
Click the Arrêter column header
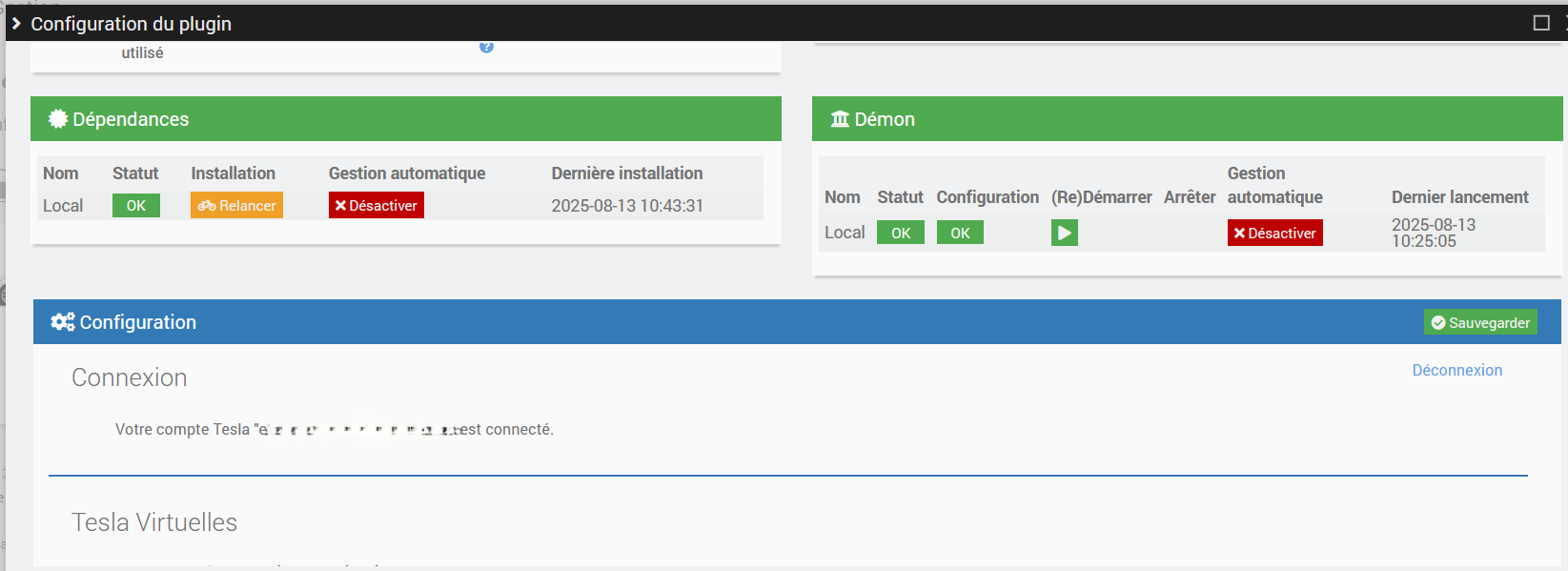(1190, 197)
